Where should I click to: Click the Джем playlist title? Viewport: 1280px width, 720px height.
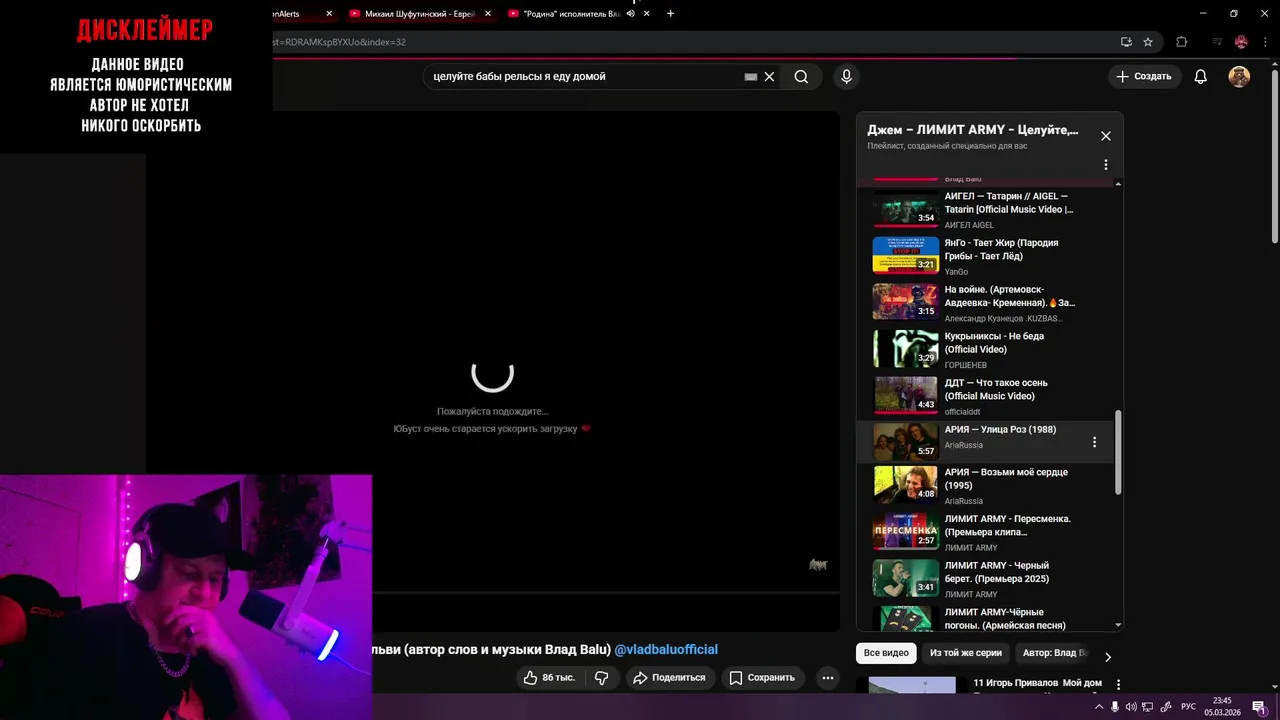973,130
